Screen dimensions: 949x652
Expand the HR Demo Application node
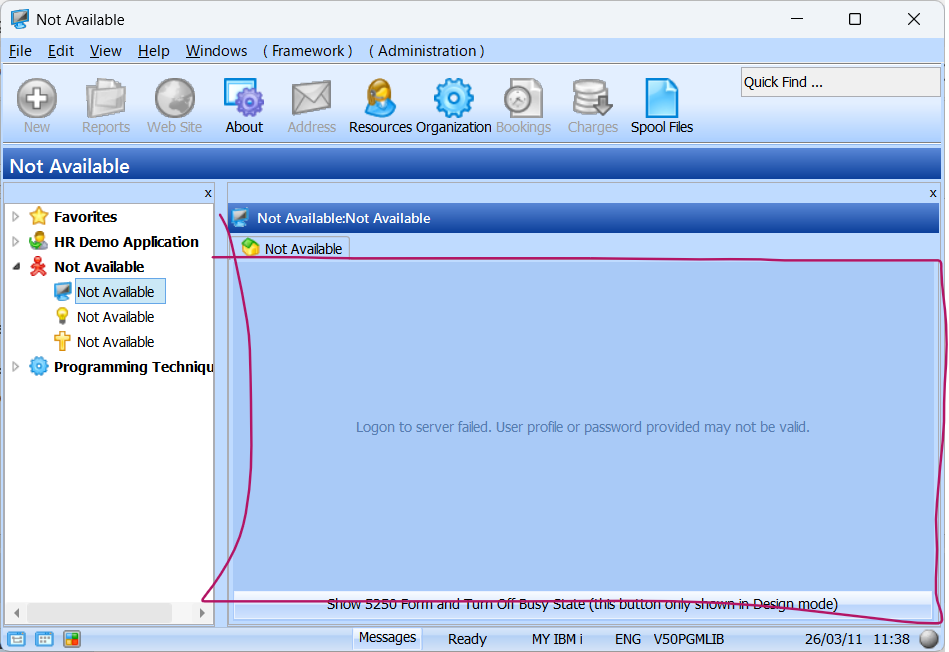(15, 242)
